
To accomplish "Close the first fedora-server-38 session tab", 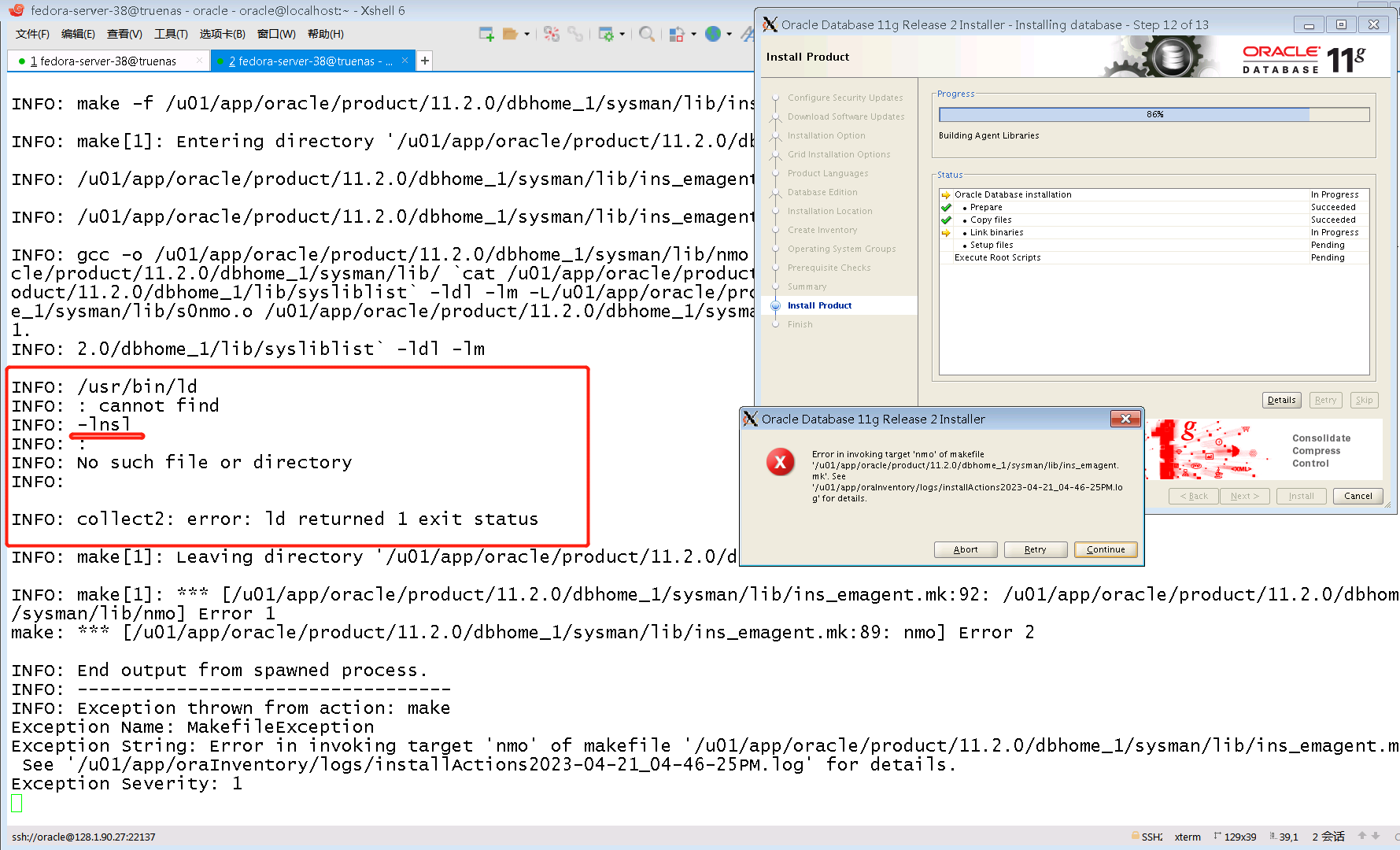I will point(199,61).
